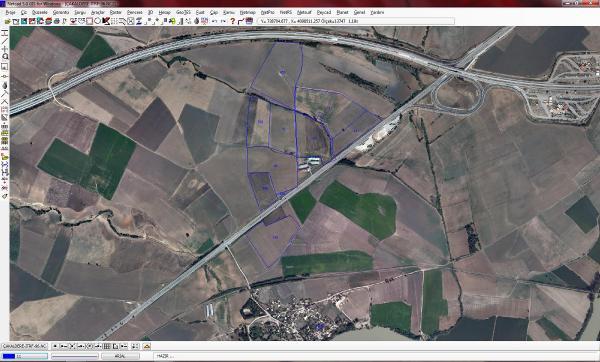600x362 pixels.
Task: Click the undo arrow icon
Action: 215,21
